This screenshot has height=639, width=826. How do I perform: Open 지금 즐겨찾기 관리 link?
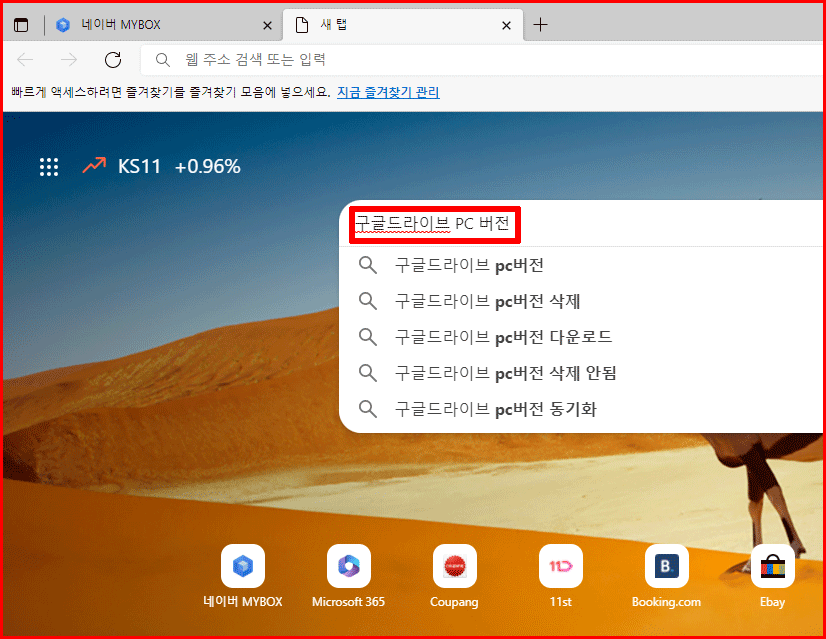click(x=388, y=93)
